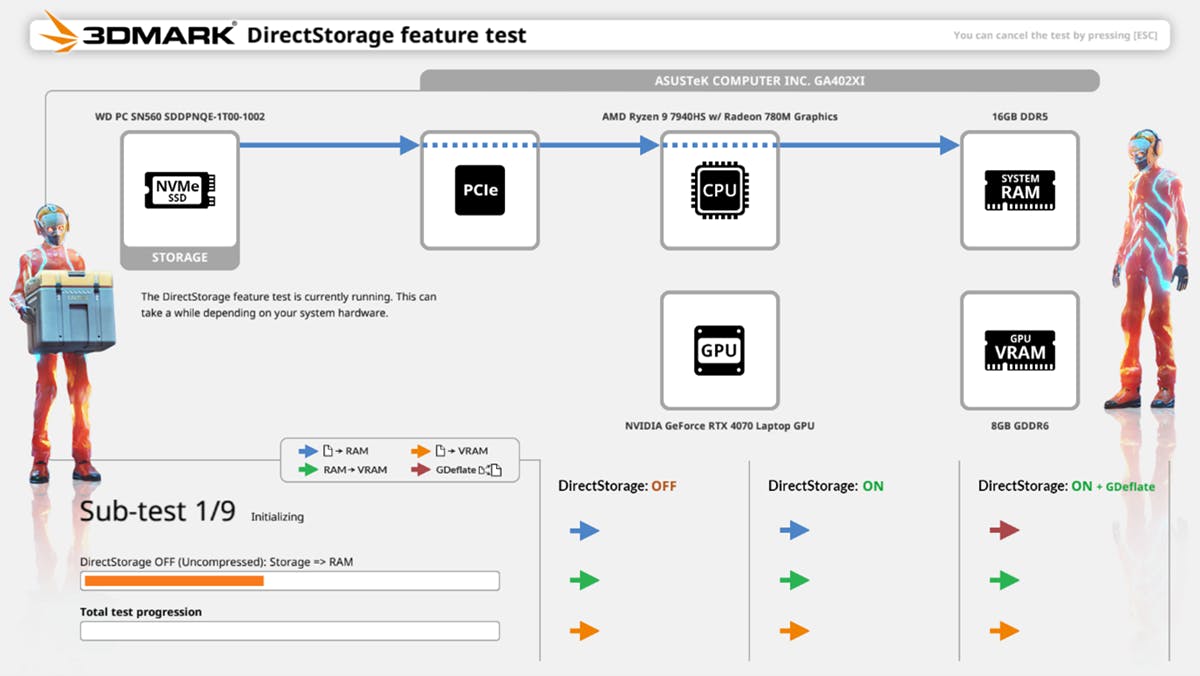Click the 3DMark logo
1200x676 pixels.
pyautogui.click(x=137, y=36)
